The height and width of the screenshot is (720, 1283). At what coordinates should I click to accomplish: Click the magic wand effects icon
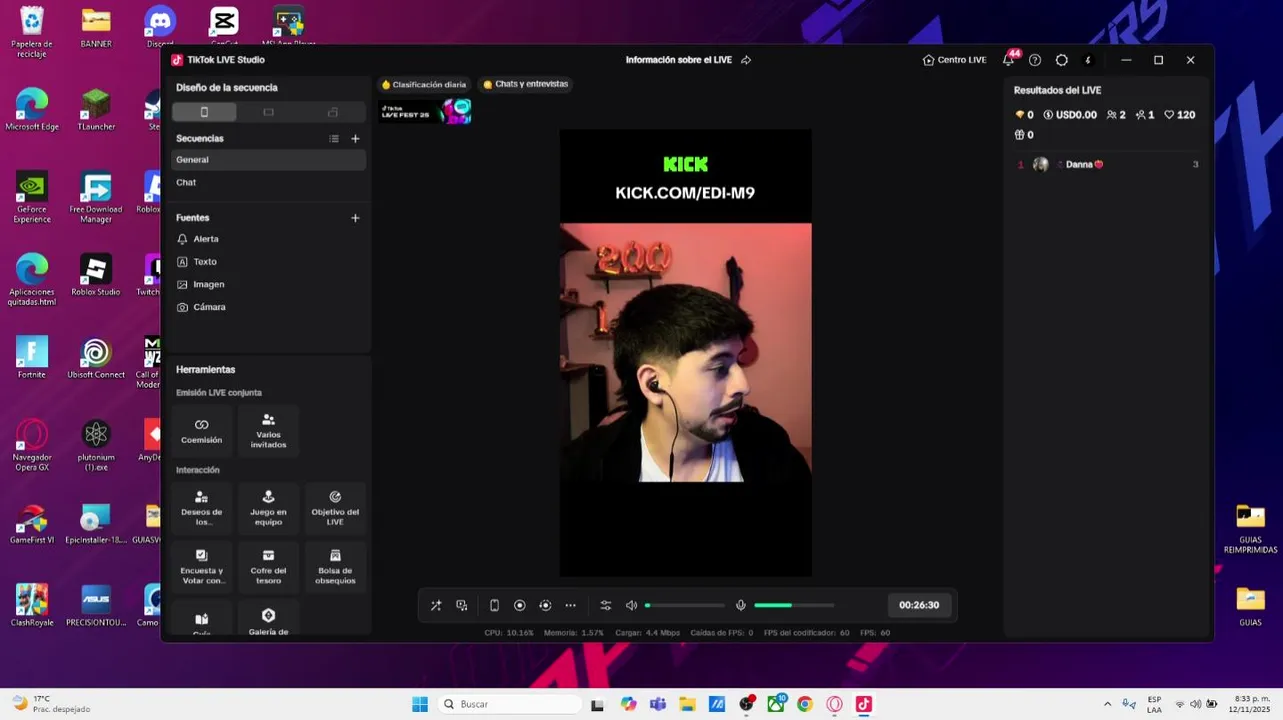[436, 605]
